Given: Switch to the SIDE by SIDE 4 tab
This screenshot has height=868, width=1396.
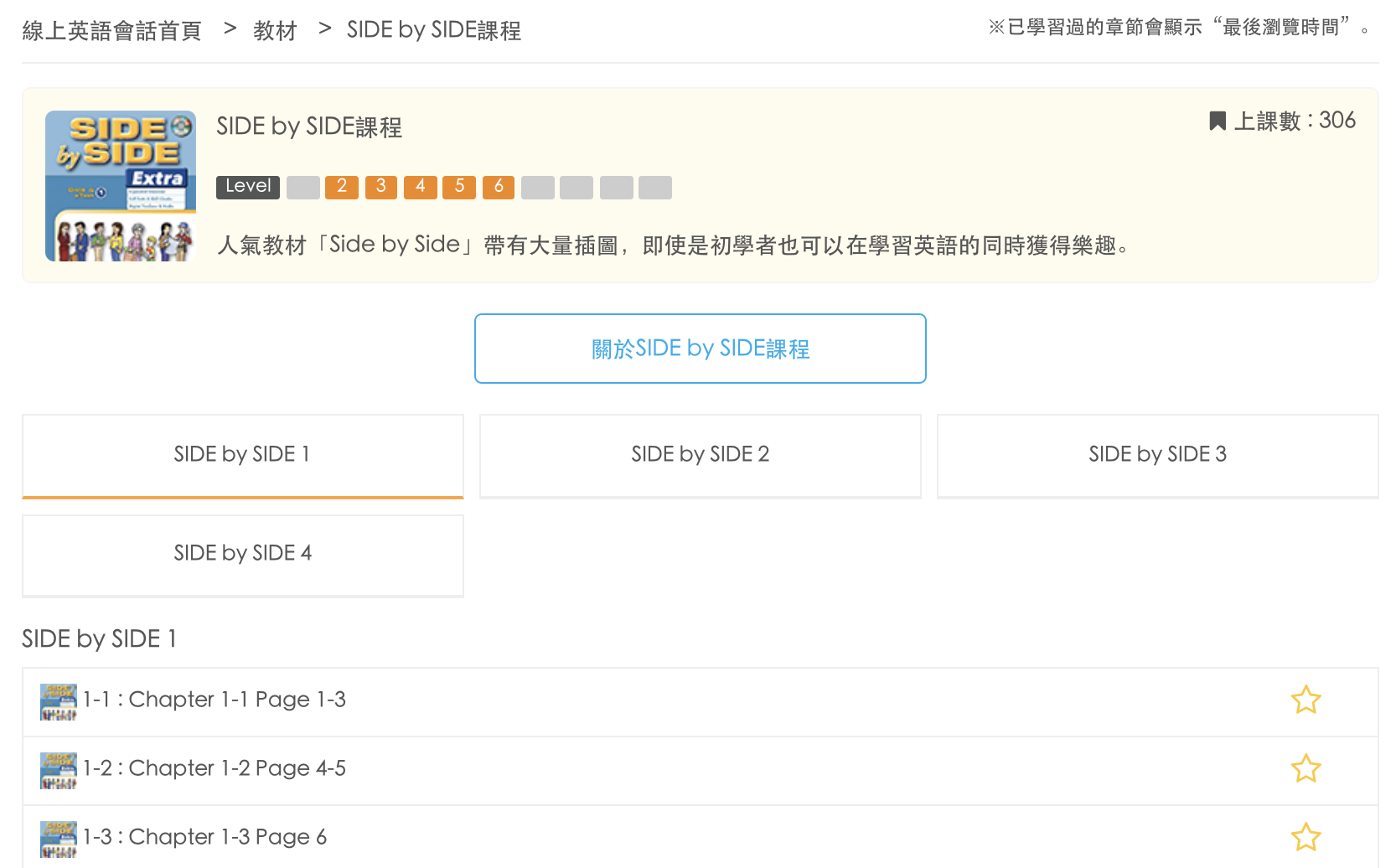Looking at the screenshot, I should 243,555.
